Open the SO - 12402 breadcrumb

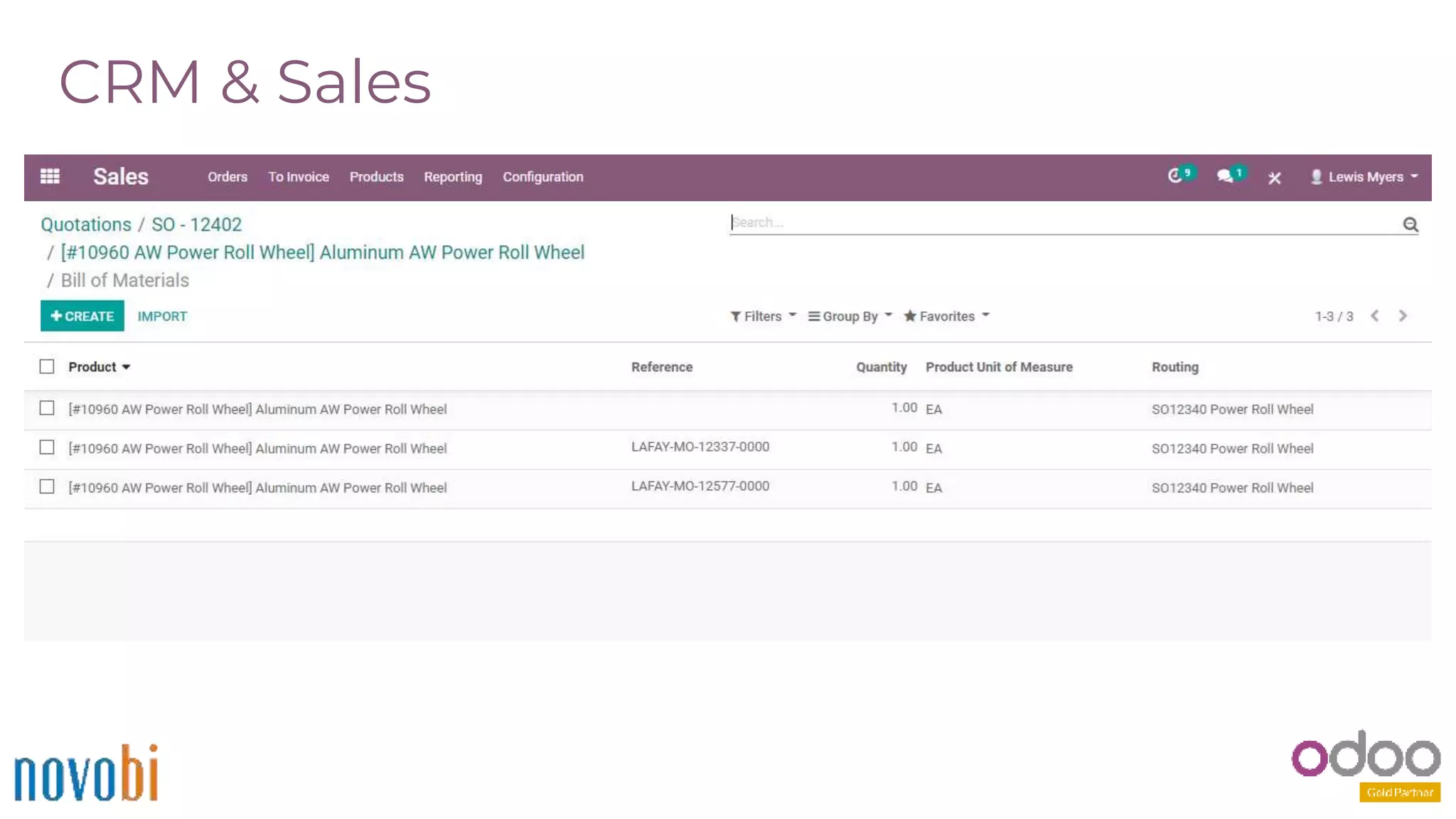pos(196,225)
